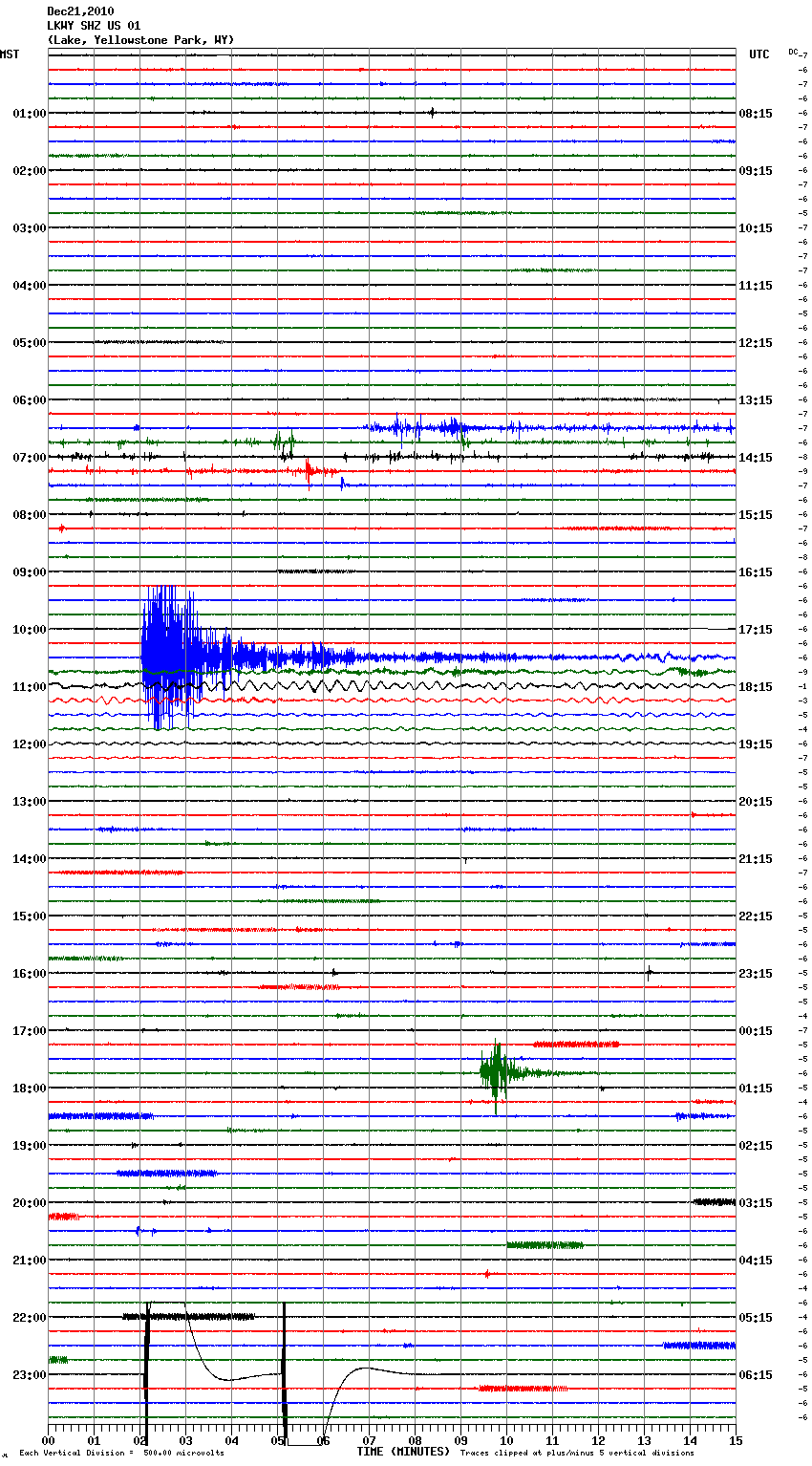Click the 09:15 UTC time label
The height and width of the screenshot is (1466, 812).
coord(756,171)
